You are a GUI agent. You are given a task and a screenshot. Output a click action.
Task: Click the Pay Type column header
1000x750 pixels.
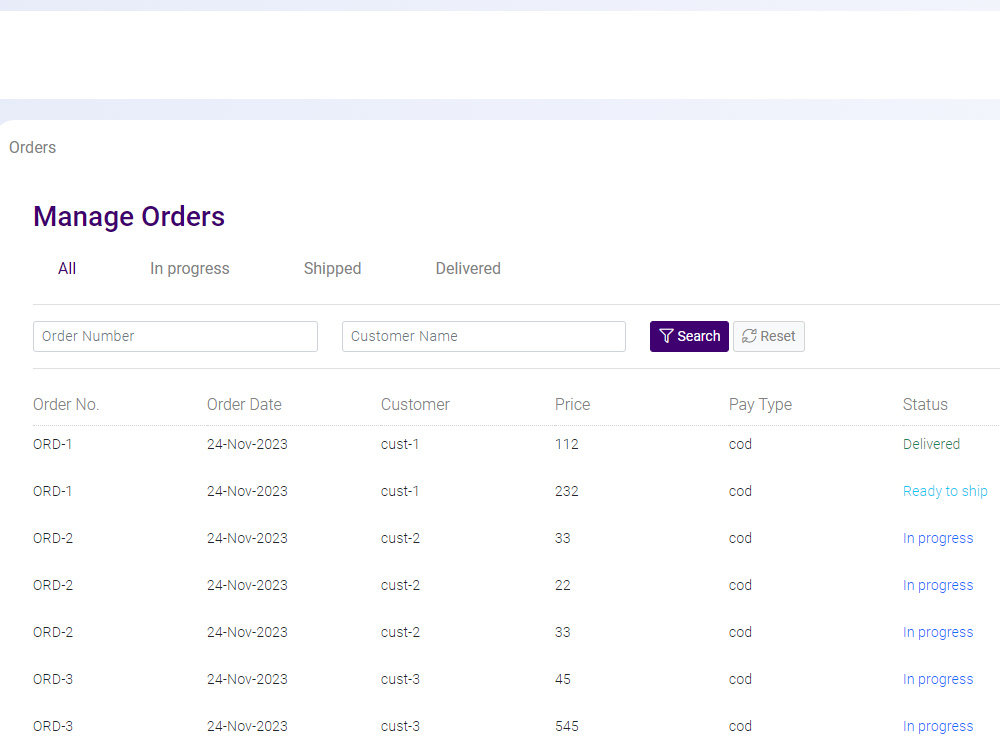point(760,404)
